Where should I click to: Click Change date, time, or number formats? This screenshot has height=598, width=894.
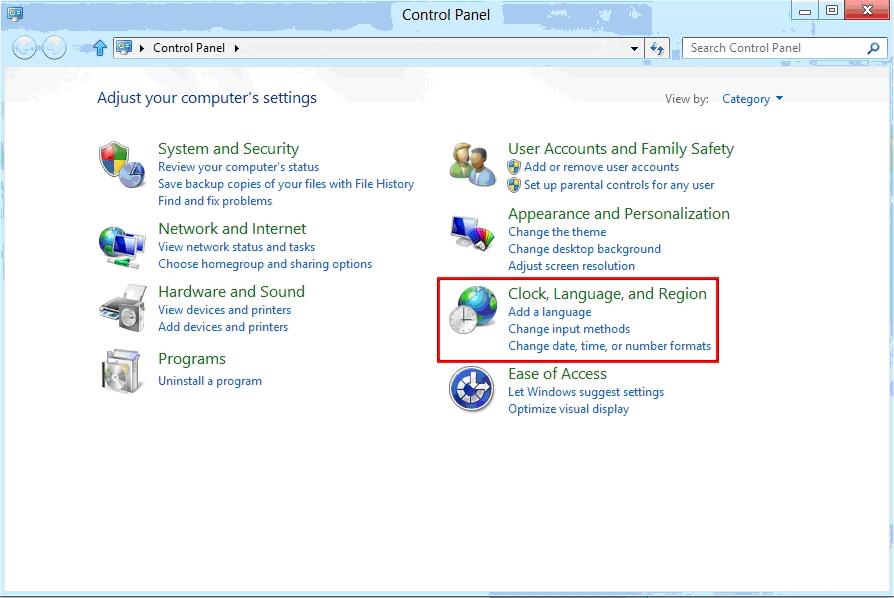click(x=609, y=346)
